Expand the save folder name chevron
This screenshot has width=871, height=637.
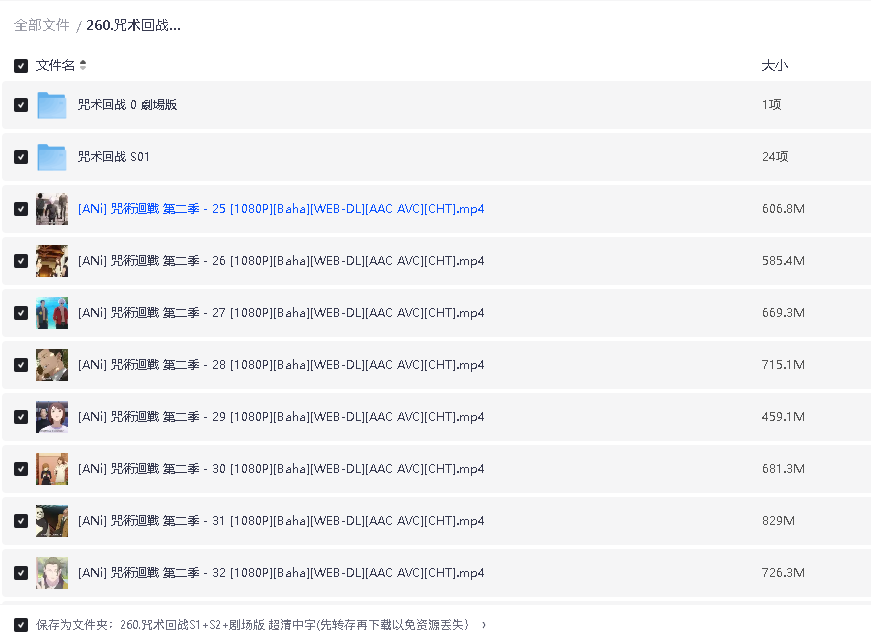(484, 625)
